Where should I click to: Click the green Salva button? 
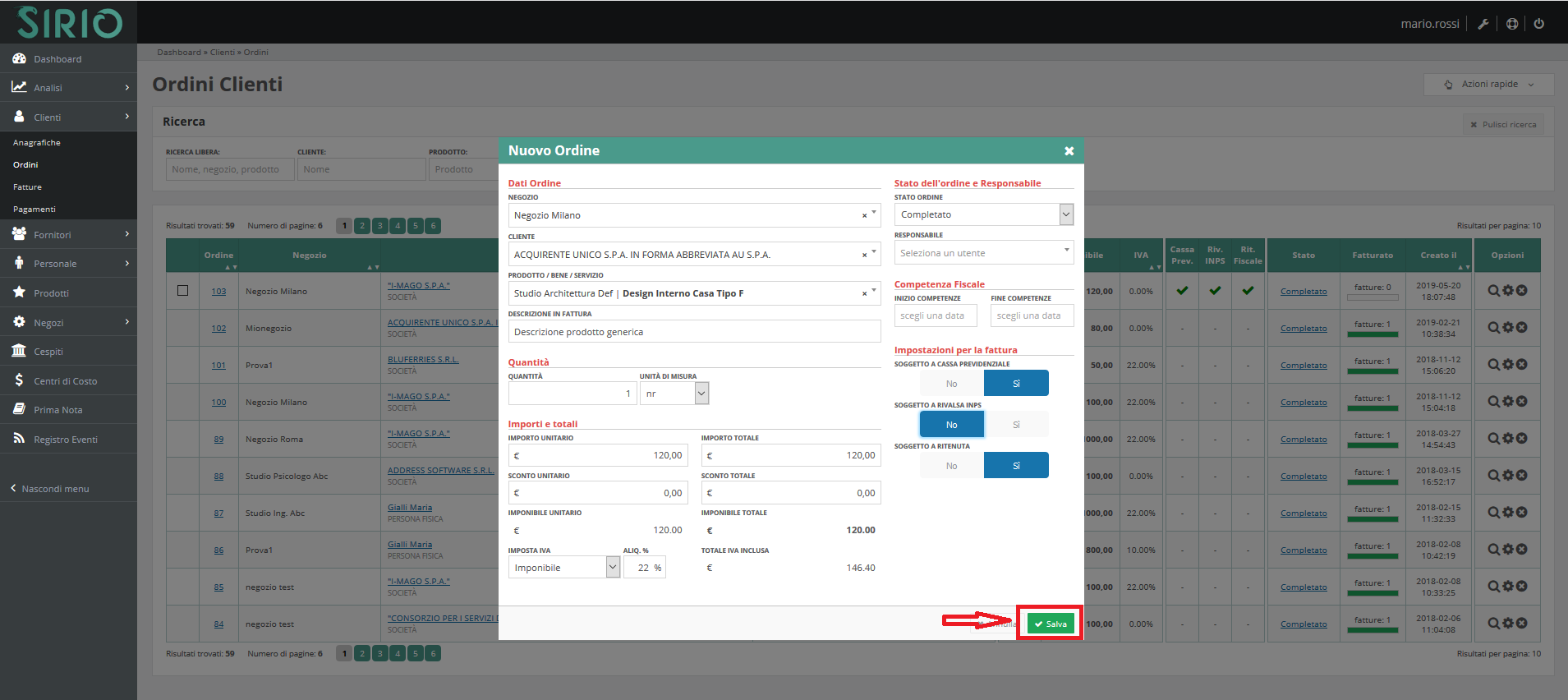click(1050, 624)
